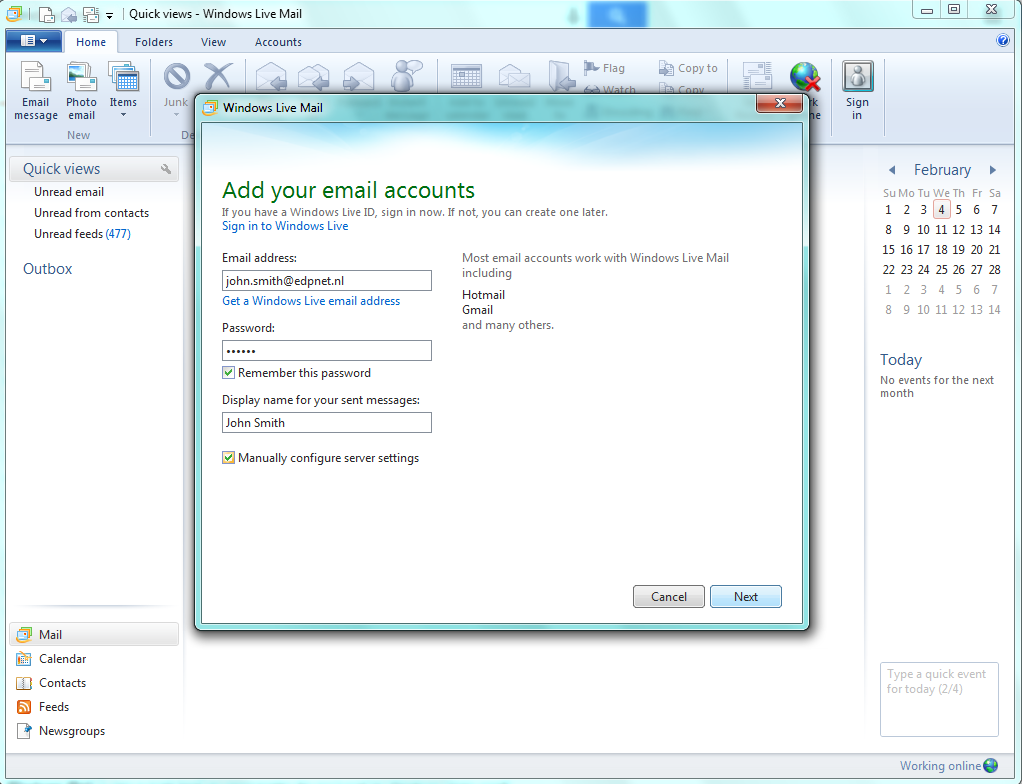Click the quick event text box
Screen dimensions: 1022x784
click(x=939, y=699)
